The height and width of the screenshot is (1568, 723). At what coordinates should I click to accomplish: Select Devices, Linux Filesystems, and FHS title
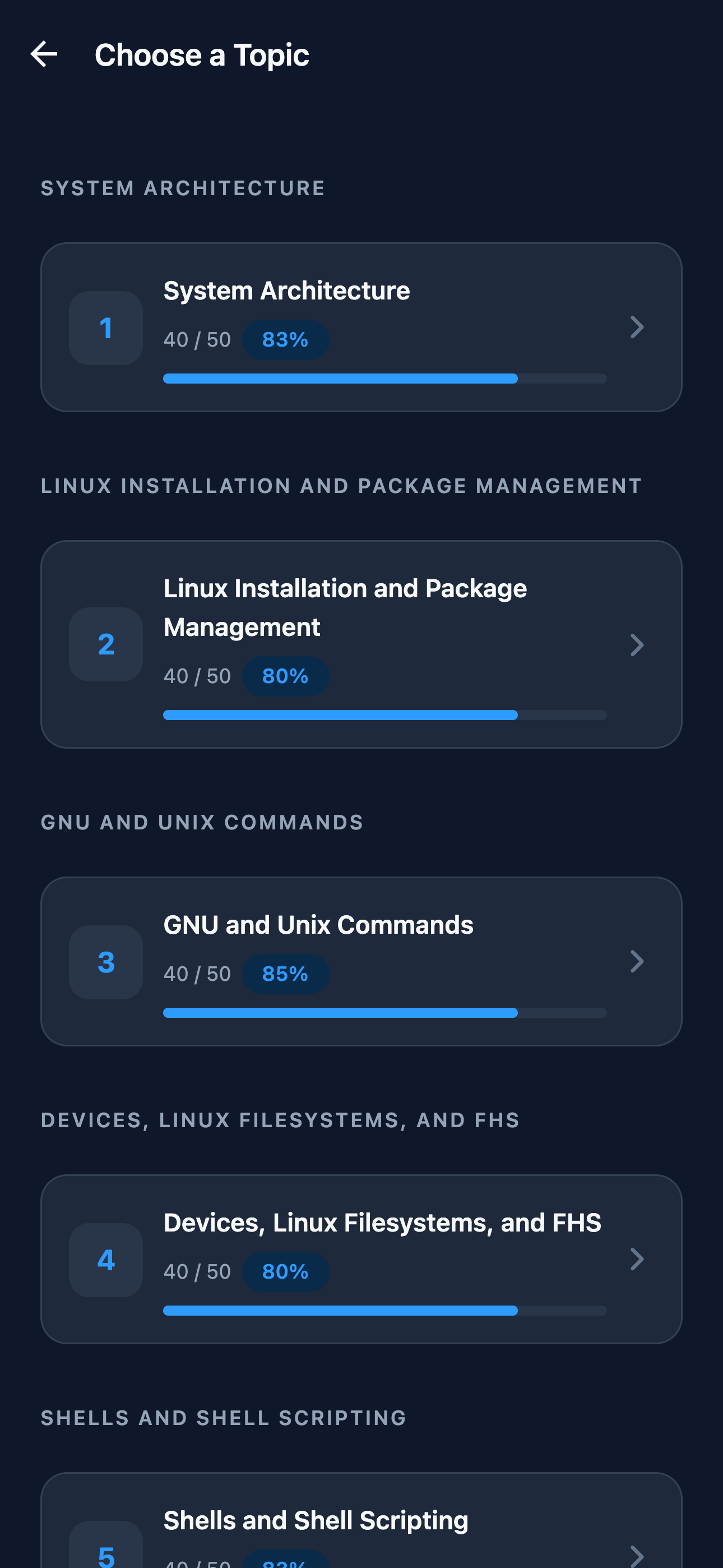coord(382,1223)
